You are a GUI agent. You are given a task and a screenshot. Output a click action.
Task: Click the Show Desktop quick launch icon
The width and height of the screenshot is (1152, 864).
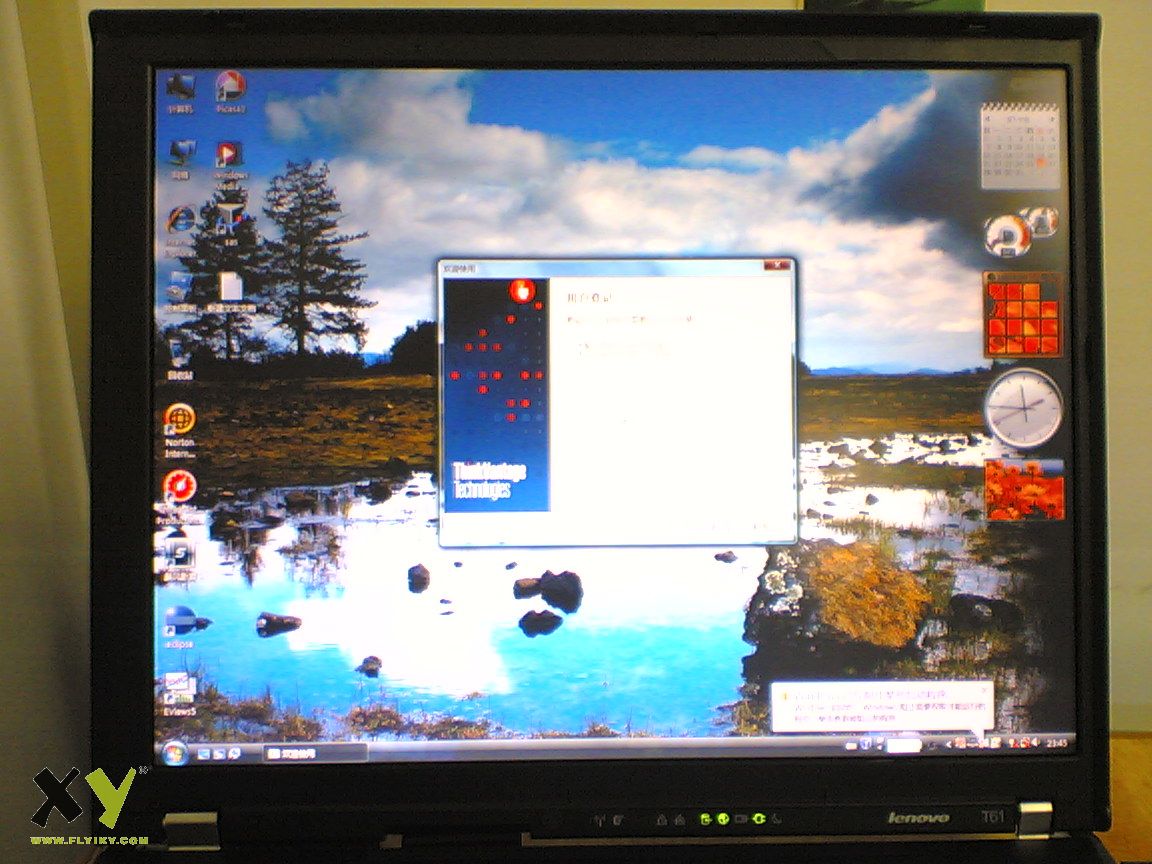pyautogui.click(x=204, y=752)
